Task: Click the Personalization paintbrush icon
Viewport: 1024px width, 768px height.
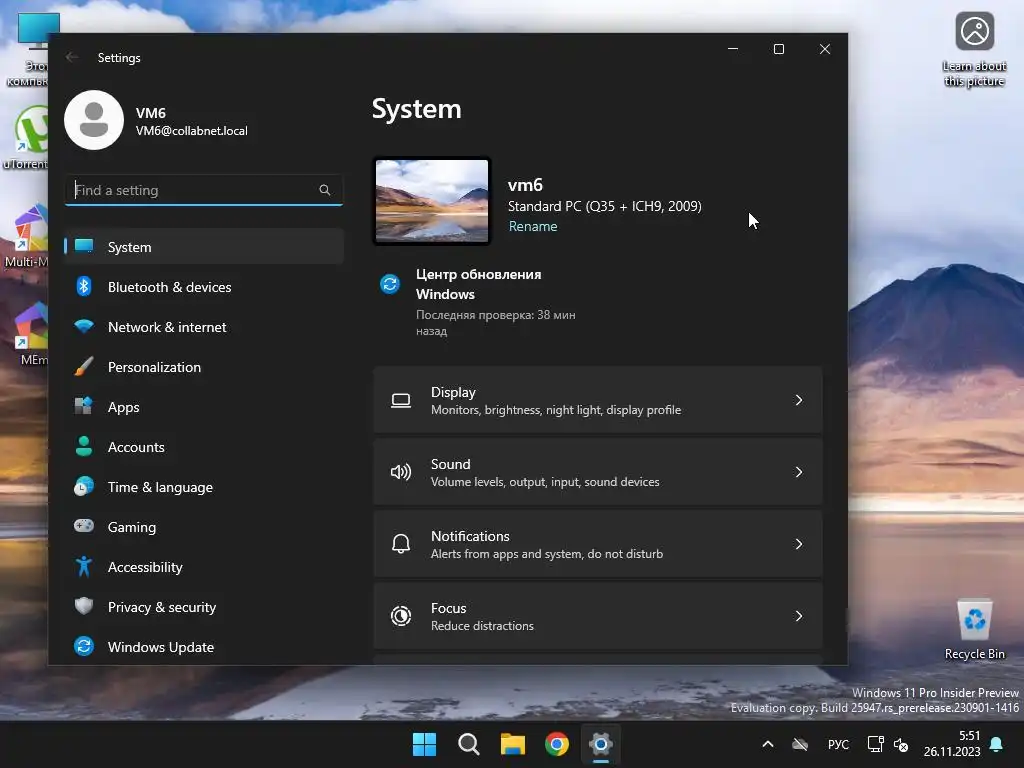Action: [84, 366]
